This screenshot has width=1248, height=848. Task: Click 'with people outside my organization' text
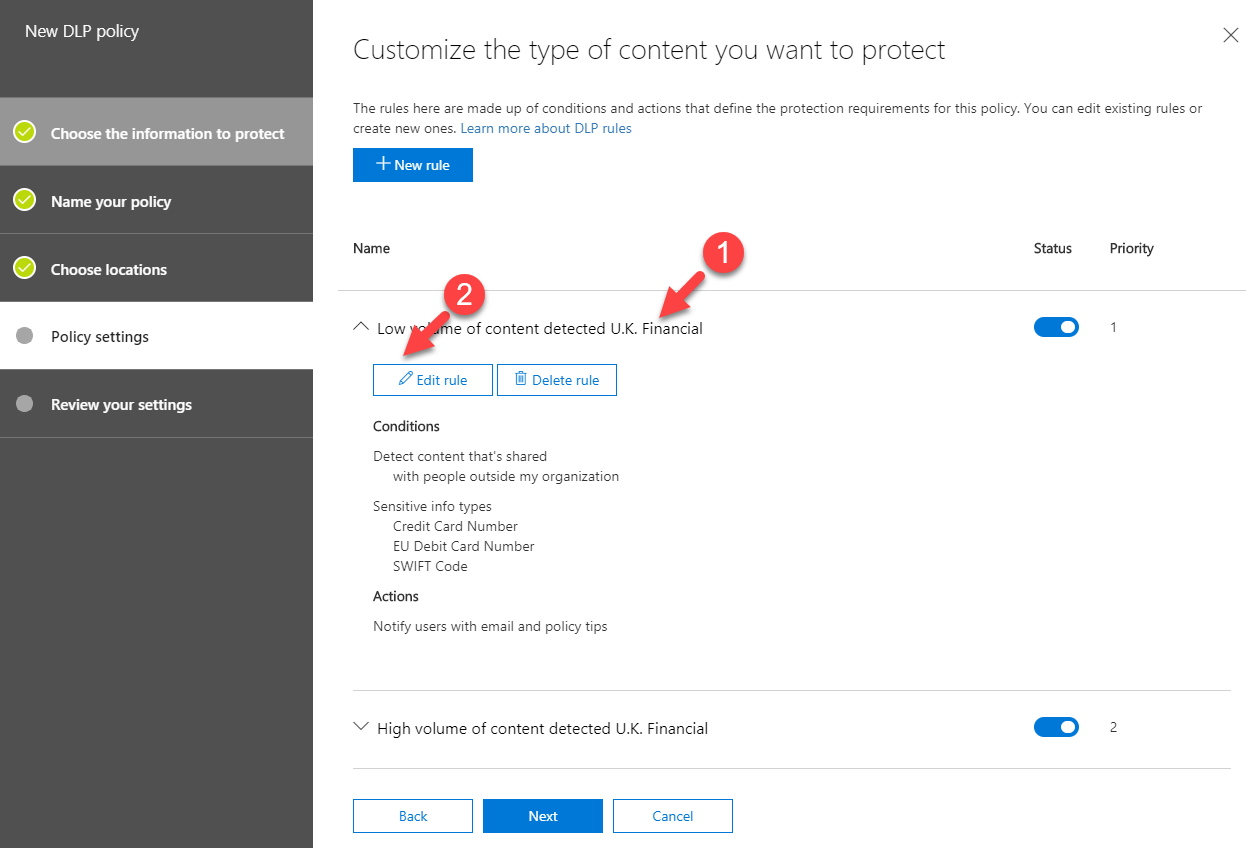point(506,476)
